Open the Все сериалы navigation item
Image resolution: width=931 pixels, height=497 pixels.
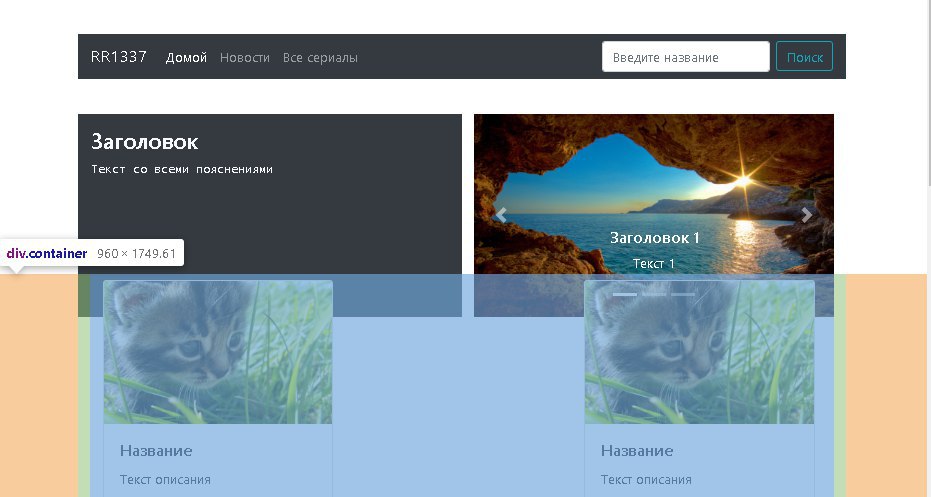click(x=320, y=58)
